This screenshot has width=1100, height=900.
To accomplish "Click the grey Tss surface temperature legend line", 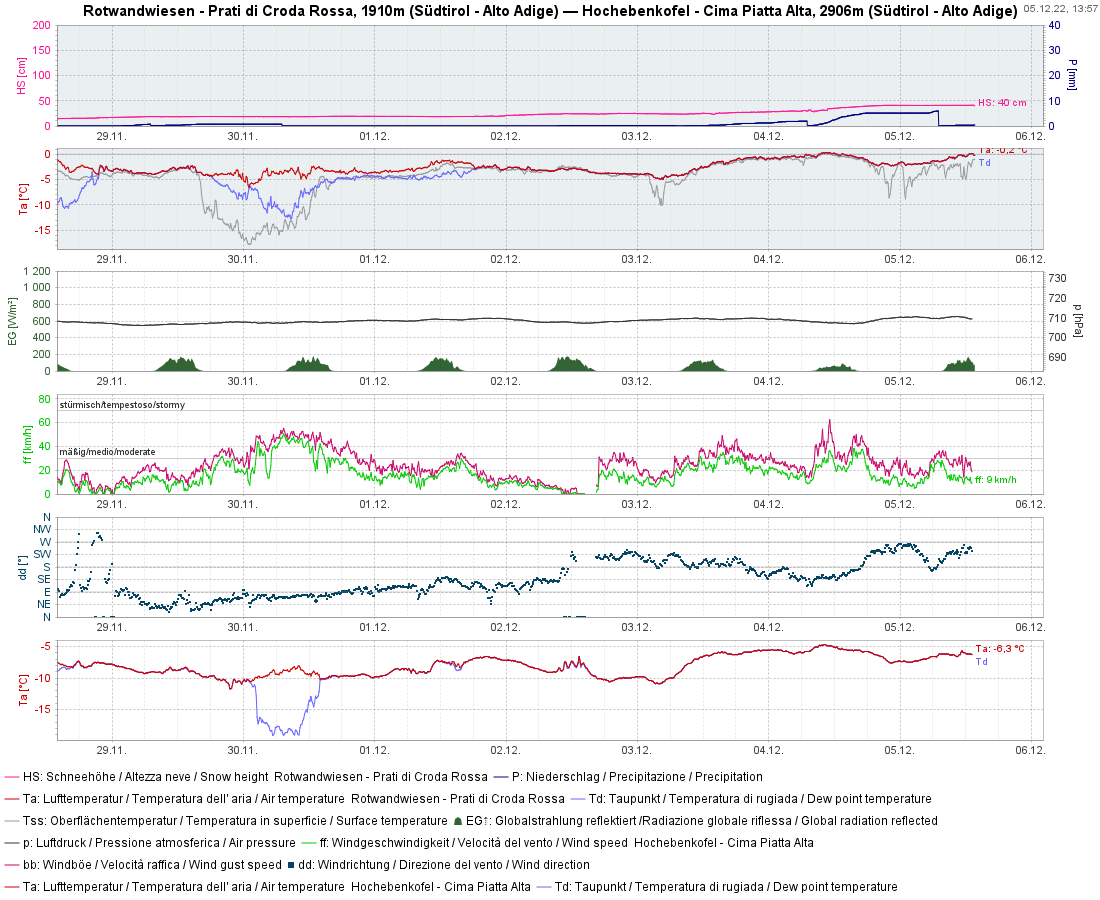I will tap(12, 821).
